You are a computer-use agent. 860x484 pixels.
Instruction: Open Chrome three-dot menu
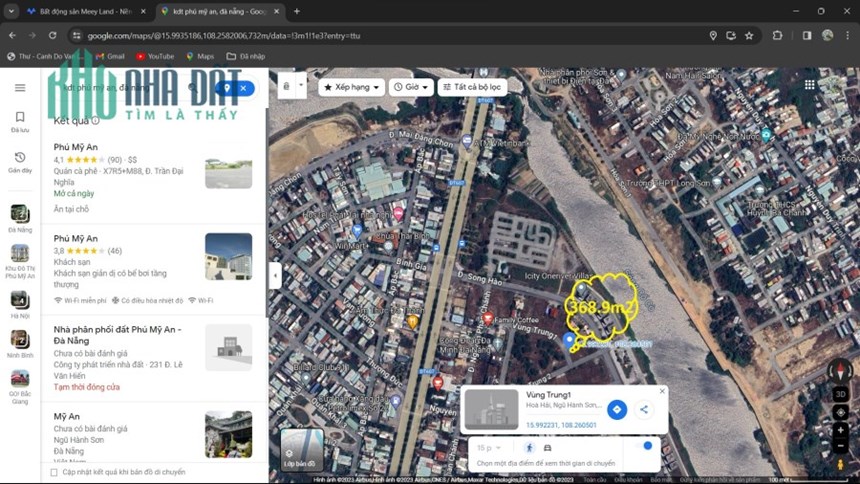tap(848, 36)
